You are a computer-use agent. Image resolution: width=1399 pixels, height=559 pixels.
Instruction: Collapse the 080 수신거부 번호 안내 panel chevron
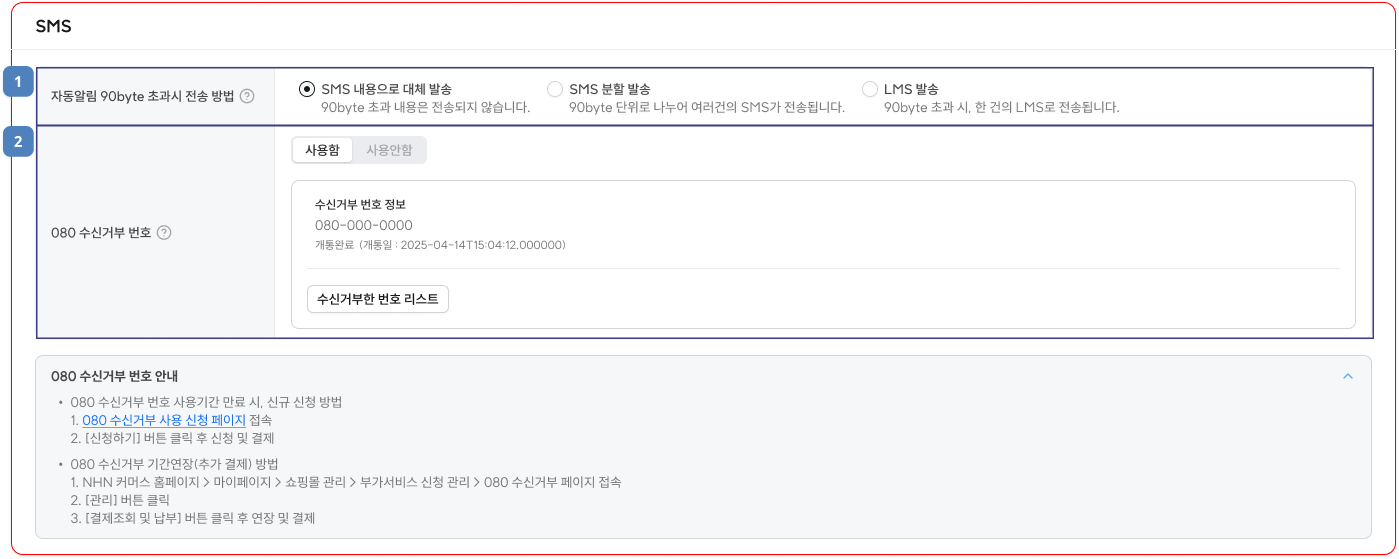pyautogui.click(x=1347, y=376)
